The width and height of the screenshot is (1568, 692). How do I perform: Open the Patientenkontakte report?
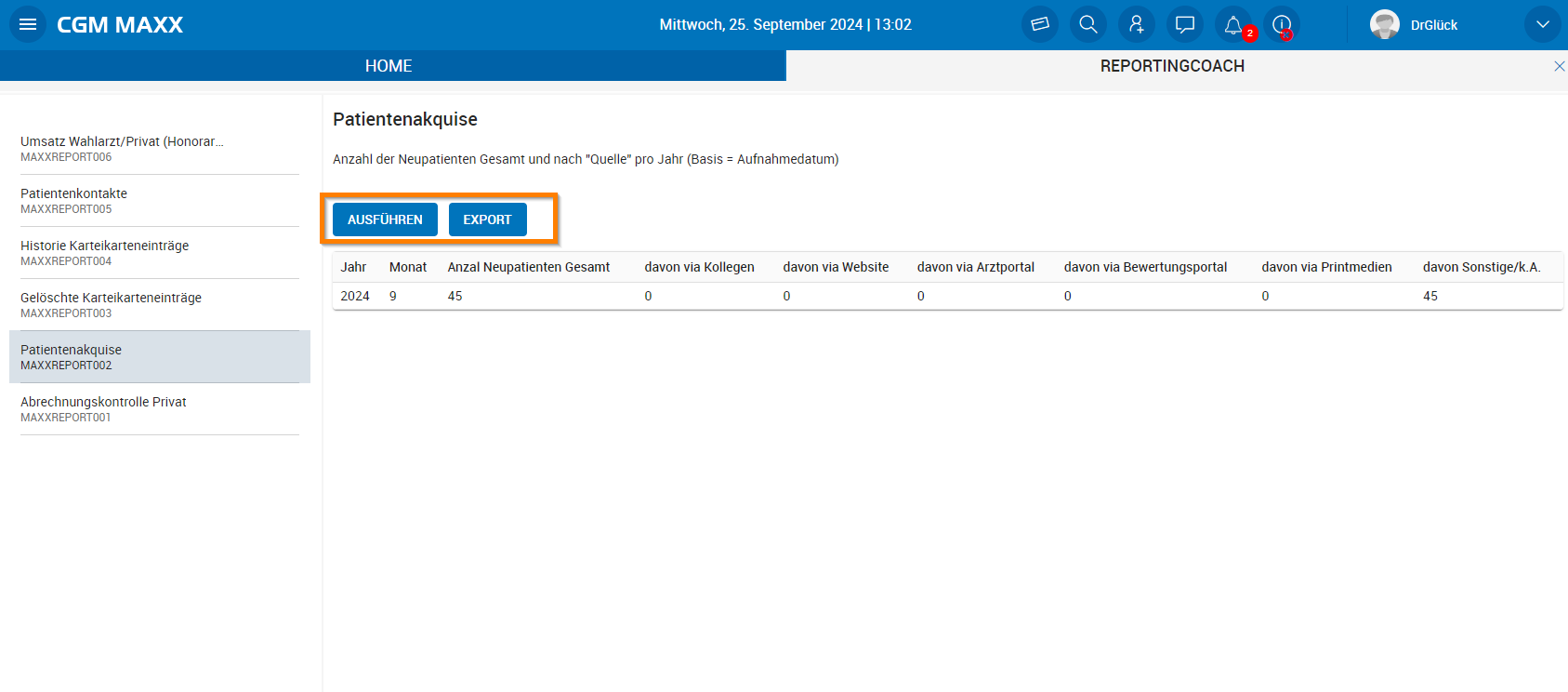point(160,201)
